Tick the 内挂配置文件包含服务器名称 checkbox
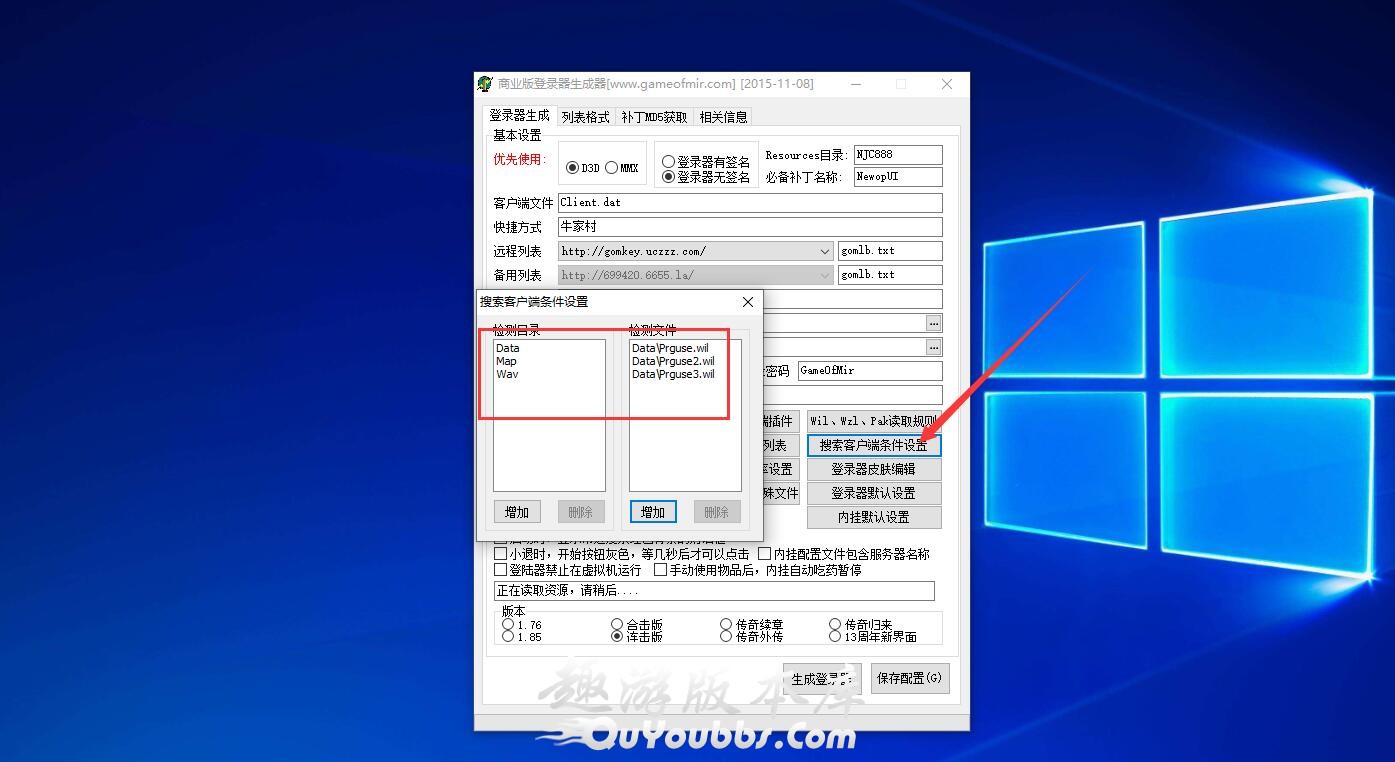The height and width of the screenshot is (762, 1395). [764, 553]
